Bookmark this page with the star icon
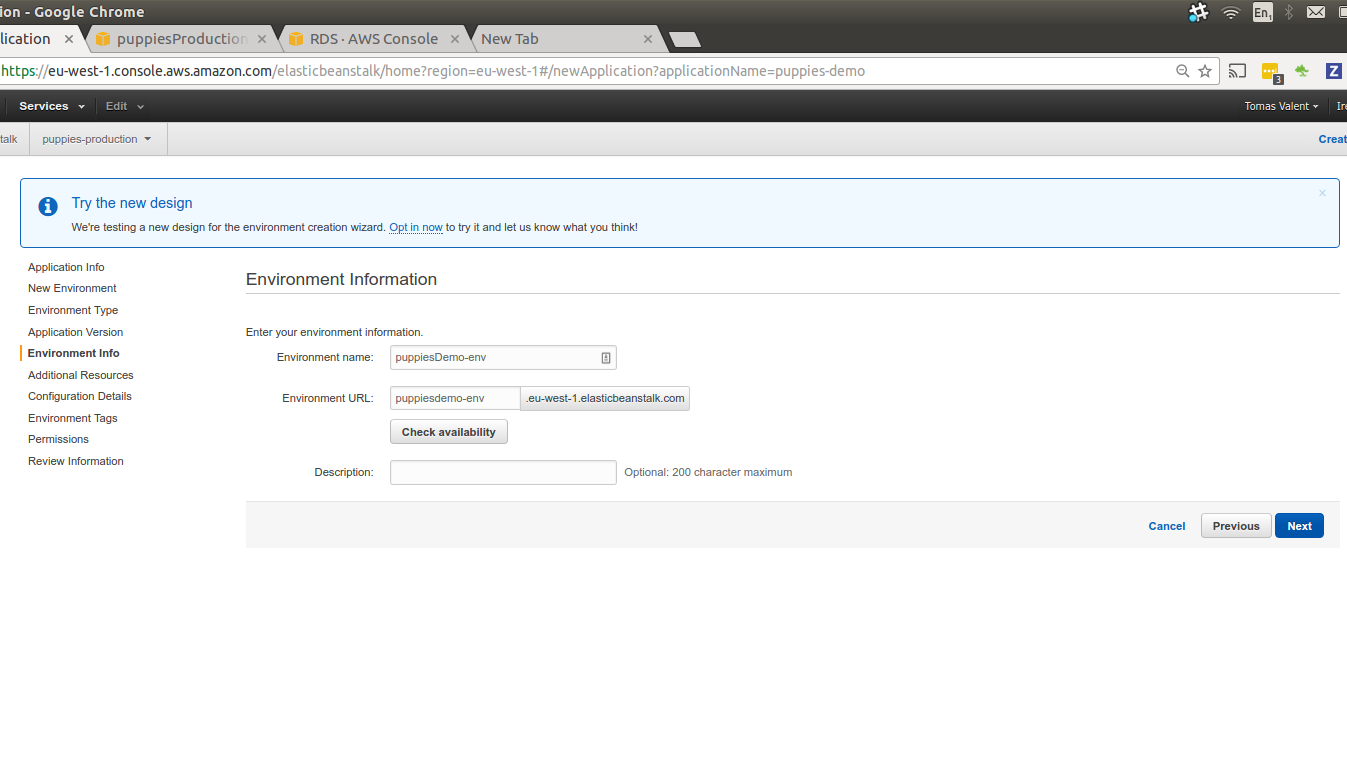The width and height of the screenshot is (1347, 758). [x=1205, y=71]
